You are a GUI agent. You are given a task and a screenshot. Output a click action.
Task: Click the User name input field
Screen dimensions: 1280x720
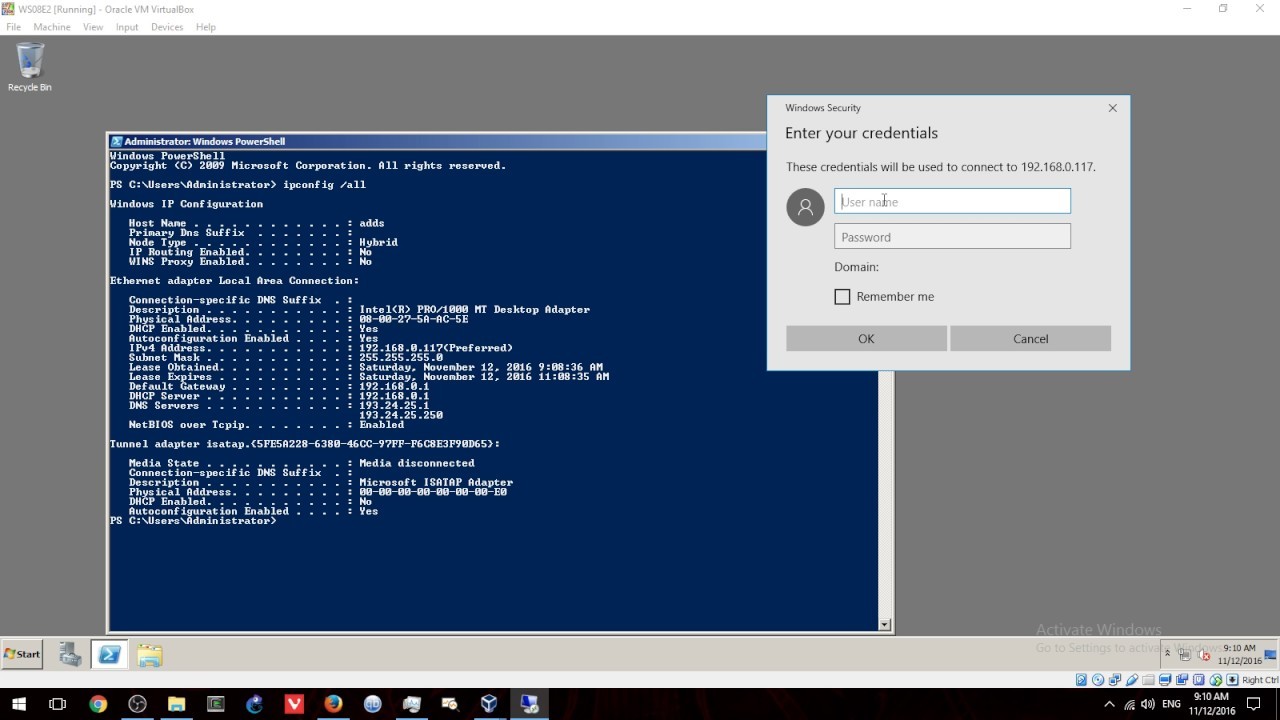[x=952, y=201]
